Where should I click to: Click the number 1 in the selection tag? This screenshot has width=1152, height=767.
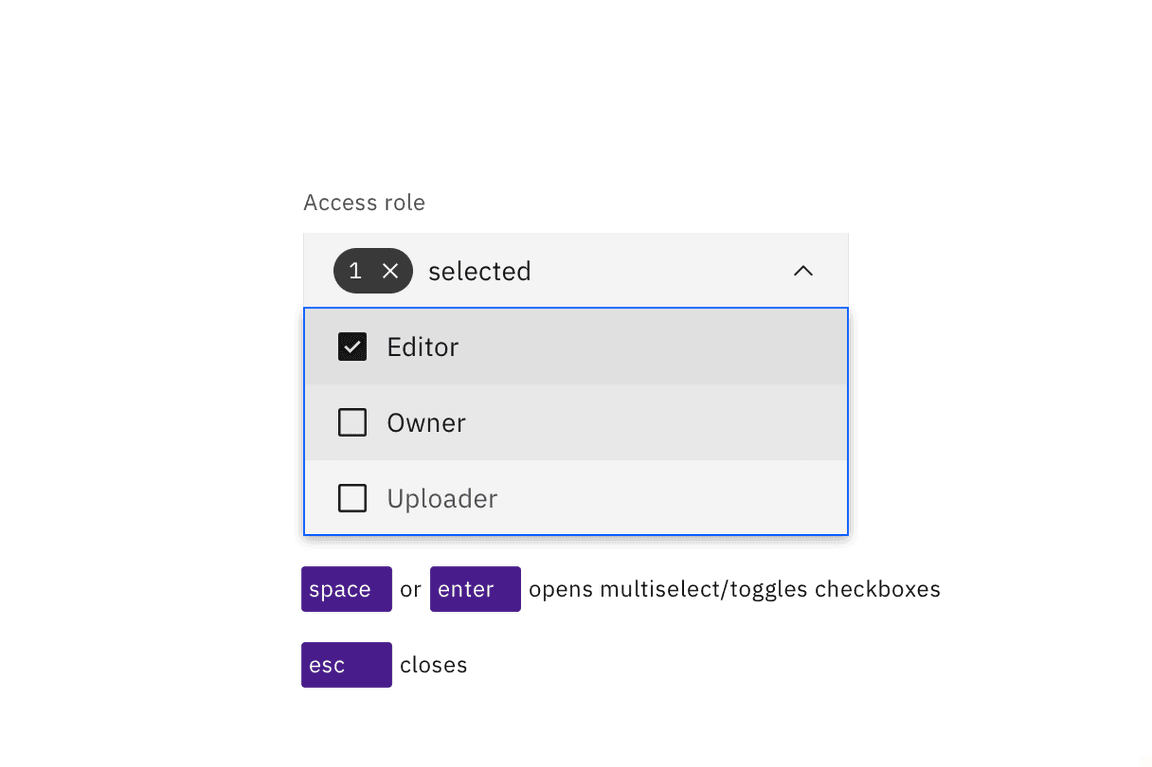(x=355, y=271)
